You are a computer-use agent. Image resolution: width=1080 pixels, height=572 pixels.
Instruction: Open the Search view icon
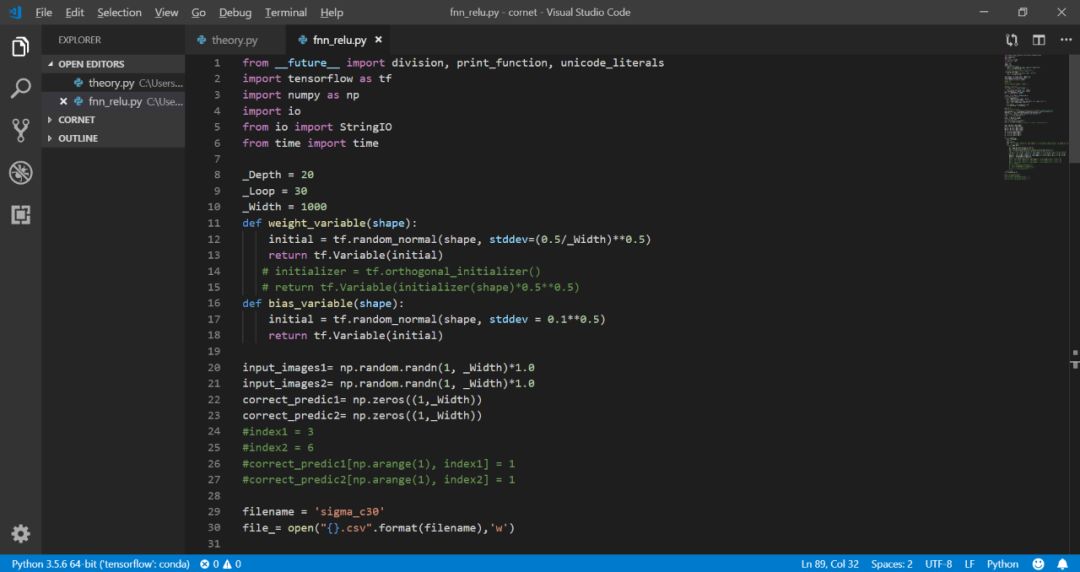point(21,88)
